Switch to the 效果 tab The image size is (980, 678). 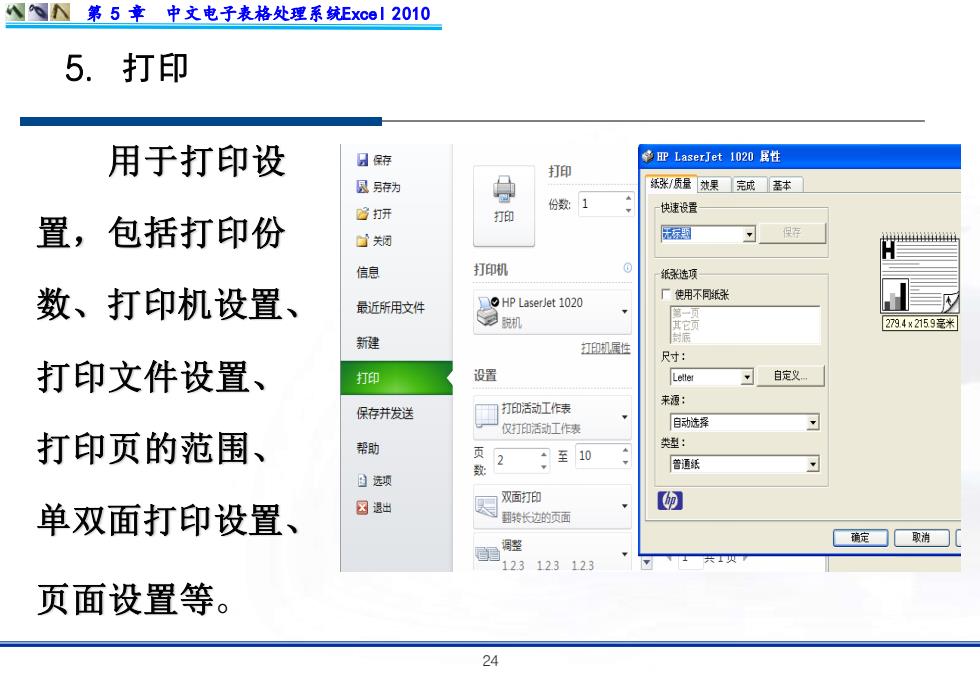pos(713,185)
